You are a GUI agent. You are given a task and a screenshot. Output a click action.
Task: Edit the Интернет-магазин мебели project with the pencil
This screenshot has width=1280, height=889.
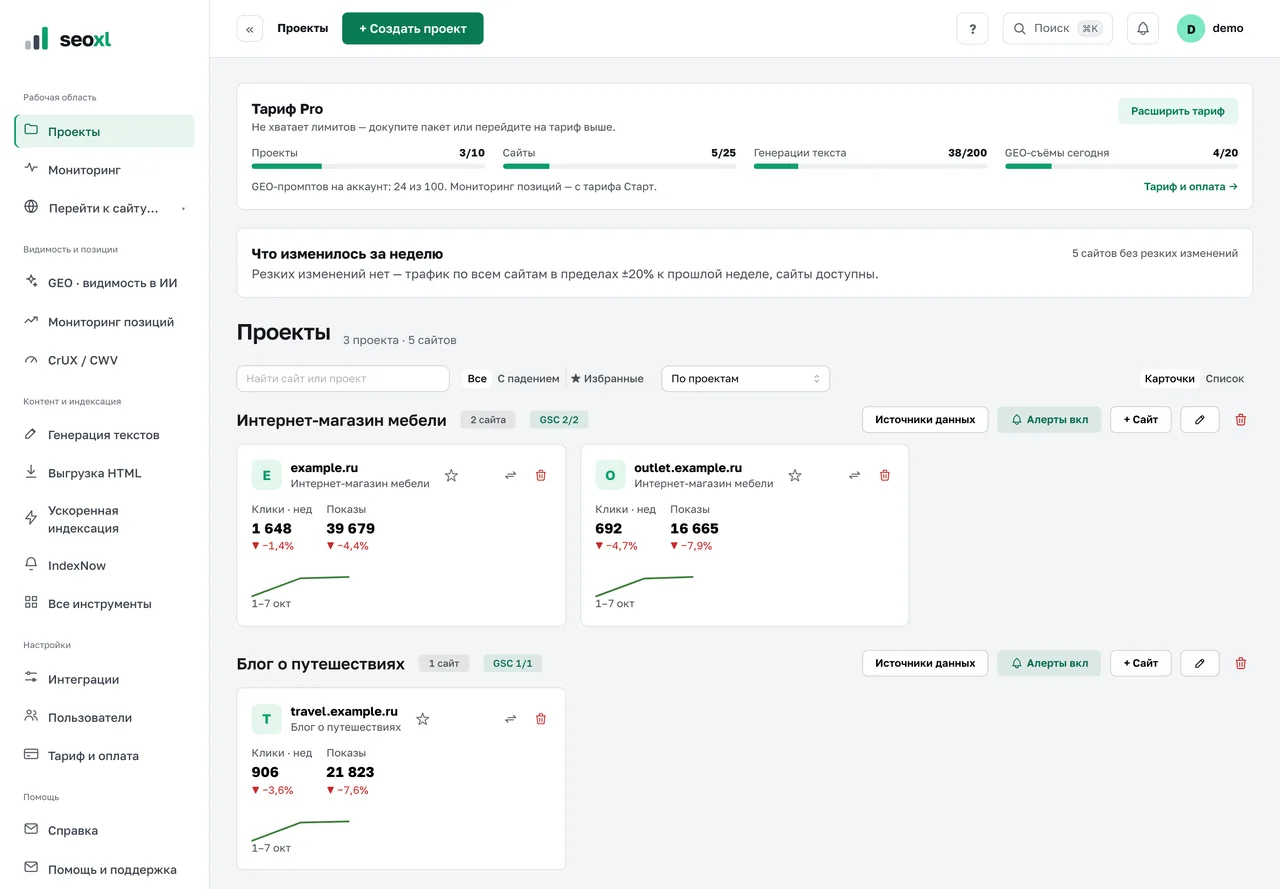click(x=1200, y=420)
